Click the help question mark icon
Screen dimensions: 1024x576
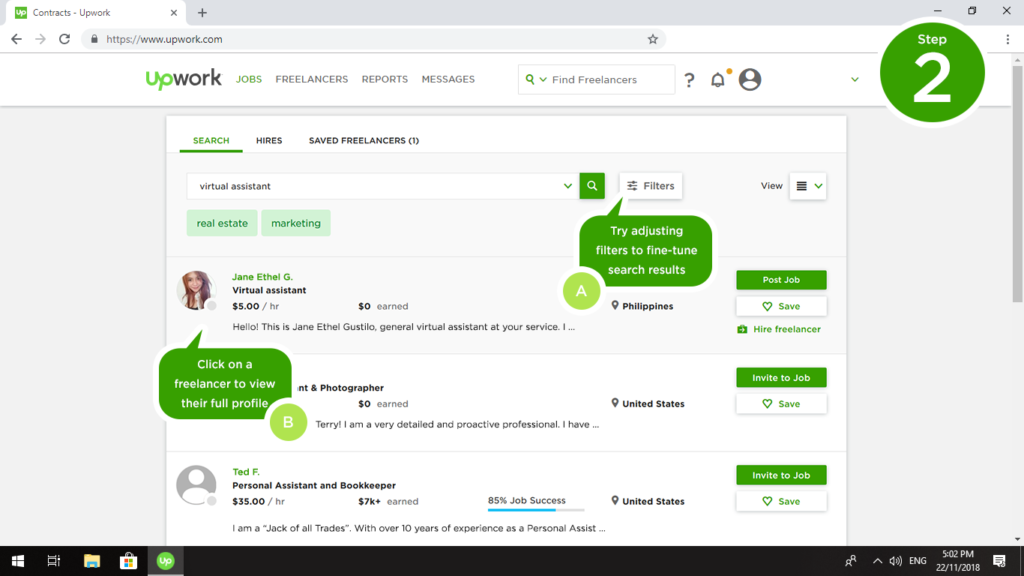[x=689, y=79]
